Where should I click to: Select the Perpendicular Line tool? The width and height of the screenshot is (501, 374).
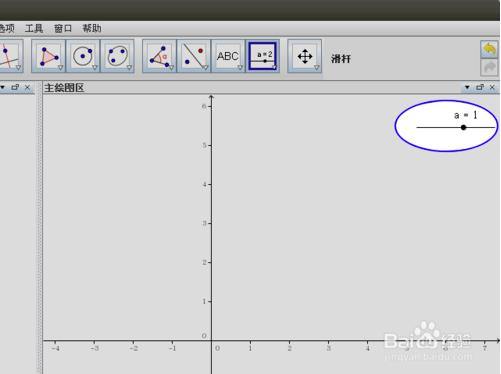tap(10, 56)
